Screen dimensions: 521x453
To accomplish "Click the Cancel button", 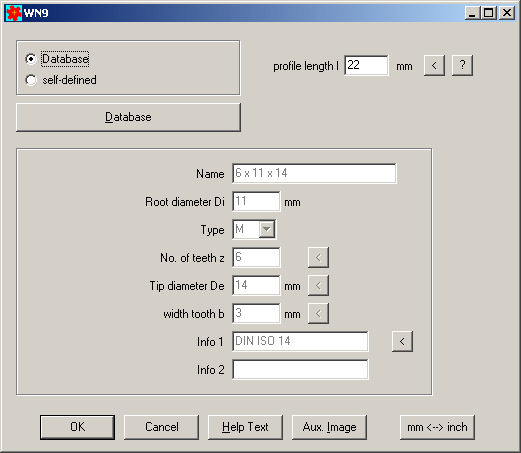I will tap(162, 427).
